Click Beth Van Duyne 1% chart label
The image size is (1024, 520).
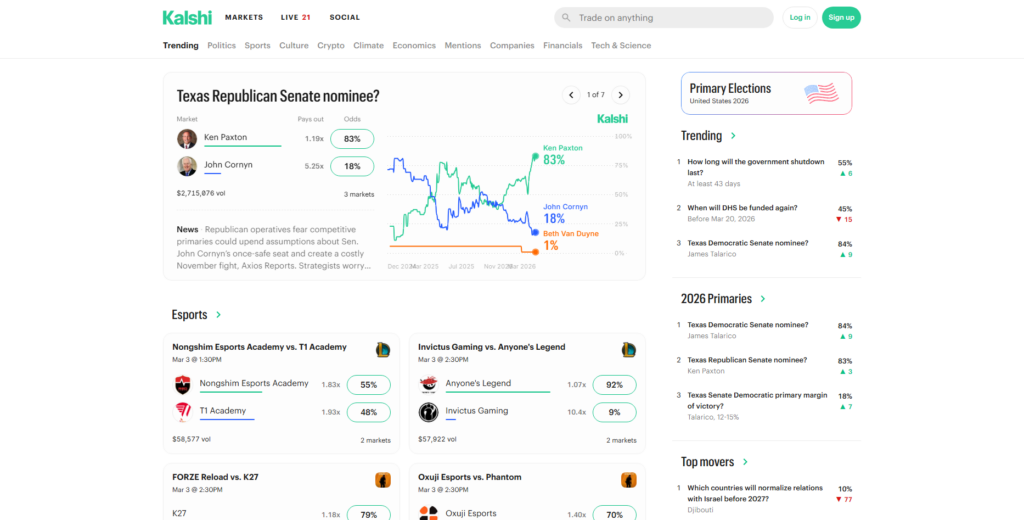tap(570, 240)
